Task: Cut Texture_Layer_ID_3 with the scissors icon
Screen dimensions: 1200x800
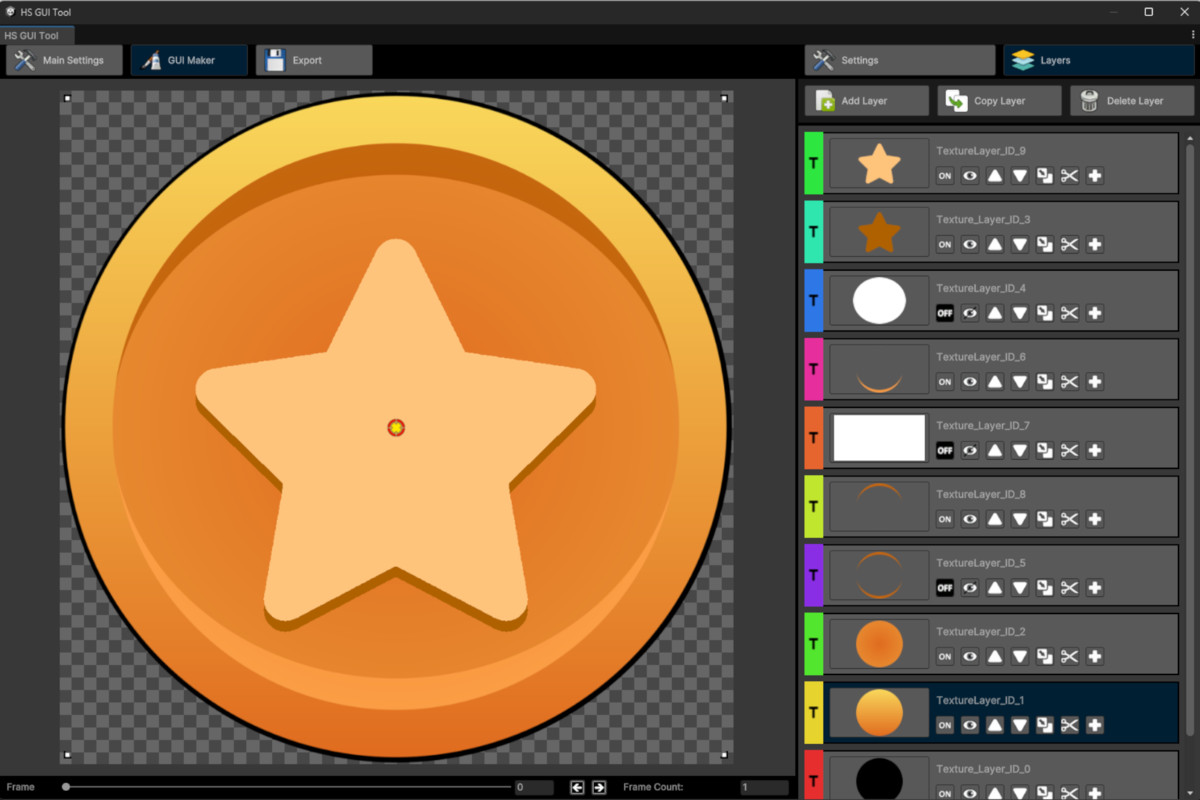Action: click(1069, 244)
